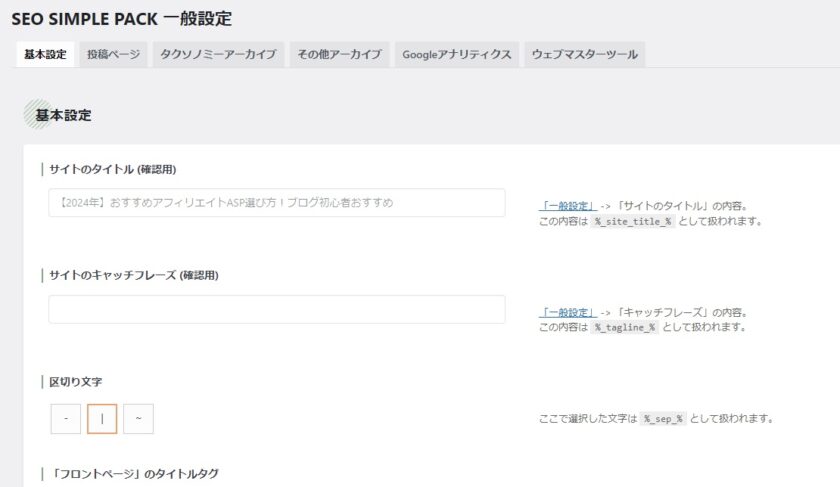
Task: Select the hyphen separator character
Action: coord(66,418)
